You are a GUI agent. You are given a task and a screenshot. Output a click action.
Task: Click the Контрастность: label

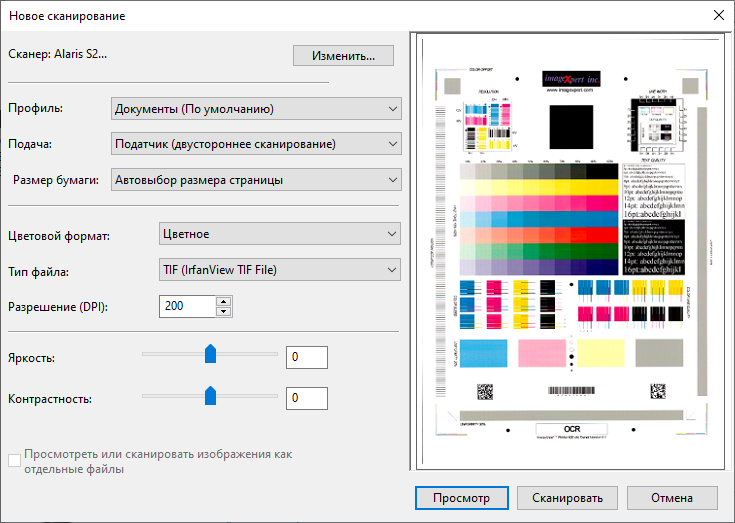(x=50, y=399)
